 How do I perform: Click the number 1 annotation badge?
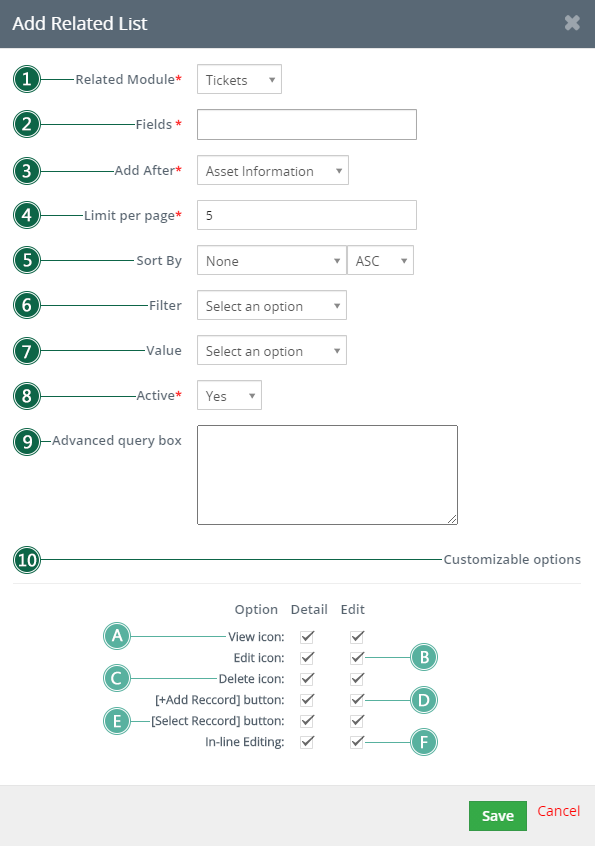pyautogui.click(x=26, y=79)
